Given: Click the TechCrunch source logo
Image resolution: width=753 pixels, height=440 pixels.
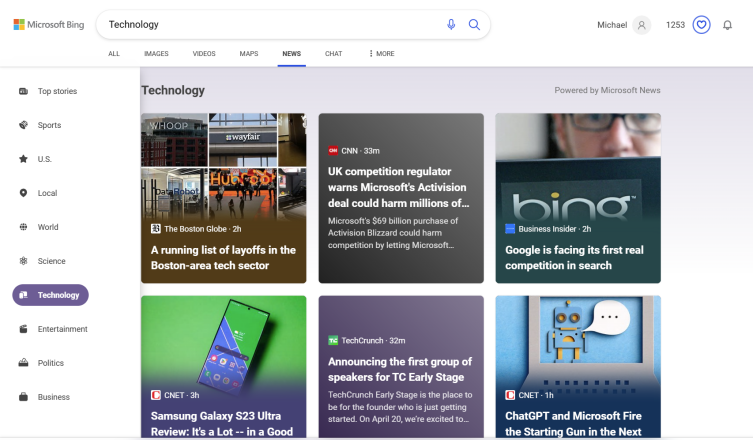Looking at the screenshot, I should [x=333, y=341].
